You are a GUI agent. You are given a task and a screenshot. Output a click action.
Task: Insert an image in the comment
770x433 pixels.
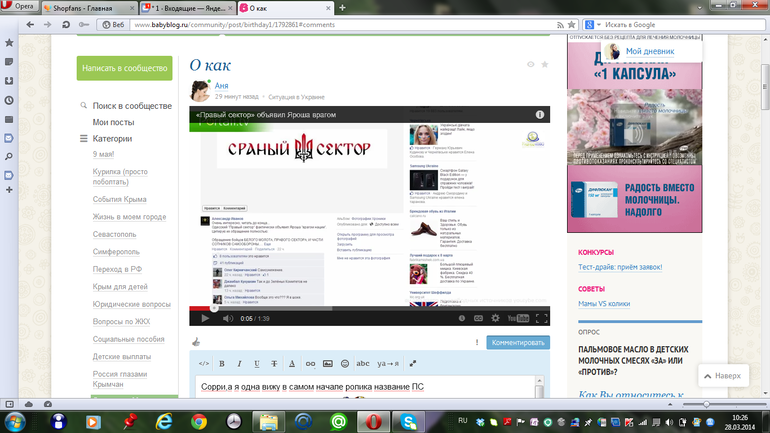coord(328,363)
